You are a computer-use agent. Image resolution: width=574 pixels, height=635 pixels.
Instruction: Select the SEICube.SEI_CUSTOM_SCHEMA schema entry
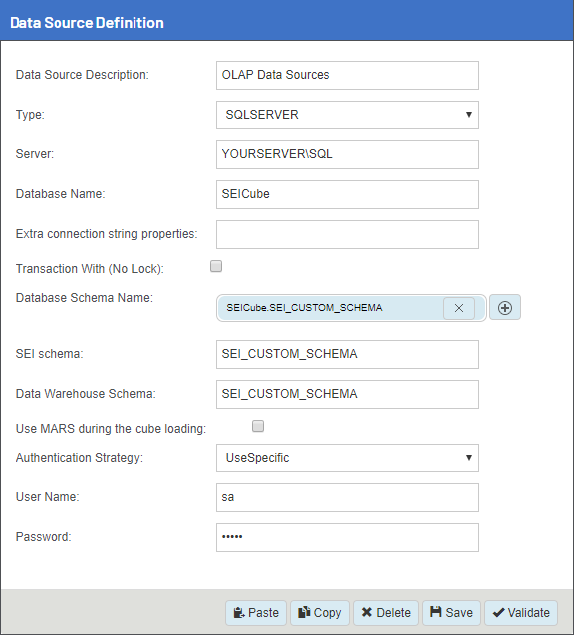(x=304, y=308)
